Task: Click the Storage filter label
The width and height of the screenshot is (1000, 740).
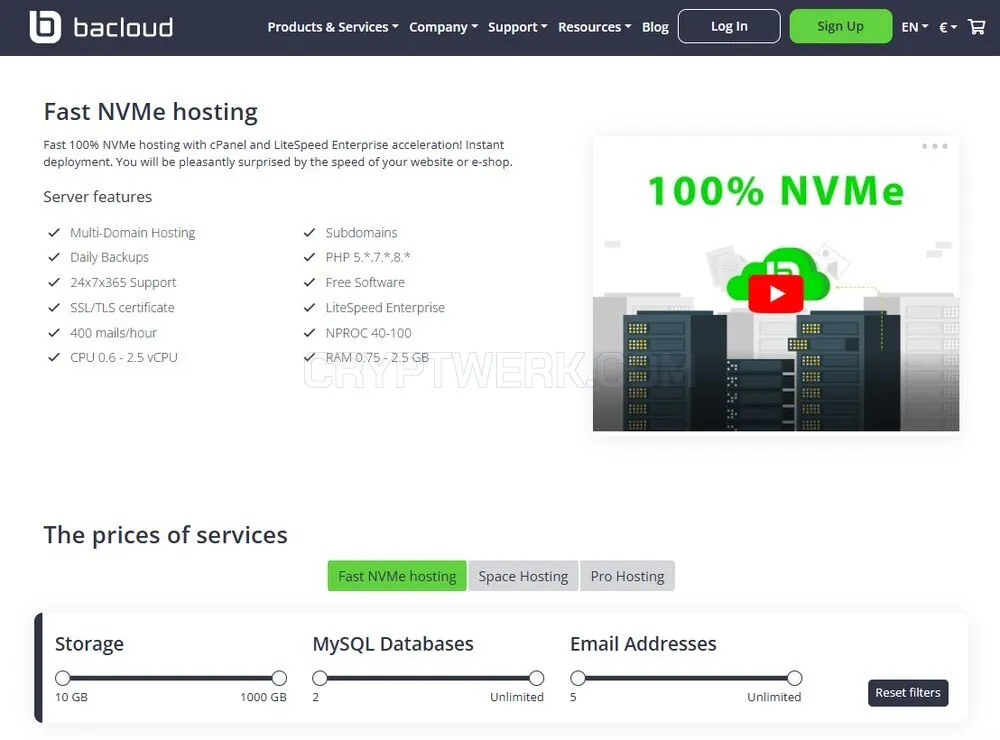Action: click(x=89, y=644)
